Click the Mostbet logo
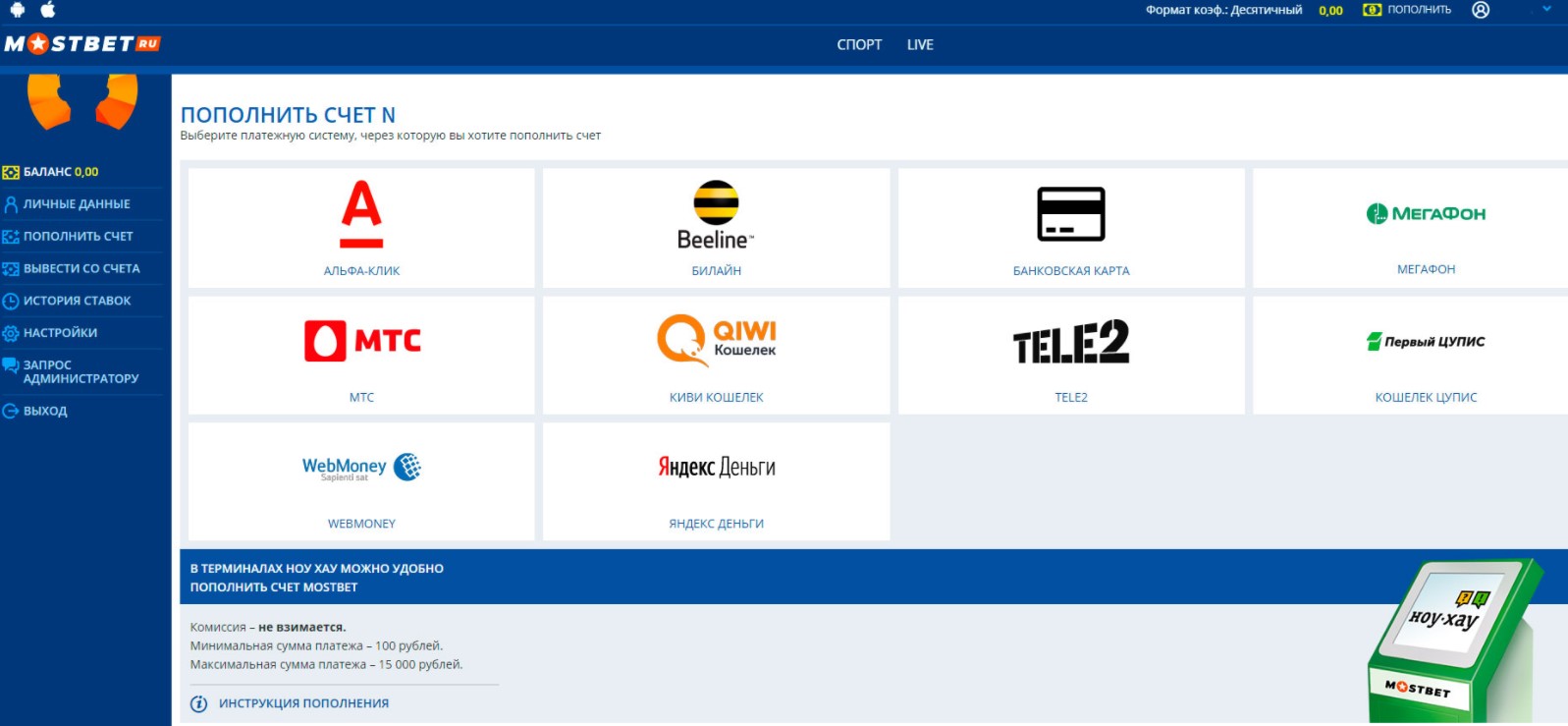1568x726 pixels. (82, 44)
